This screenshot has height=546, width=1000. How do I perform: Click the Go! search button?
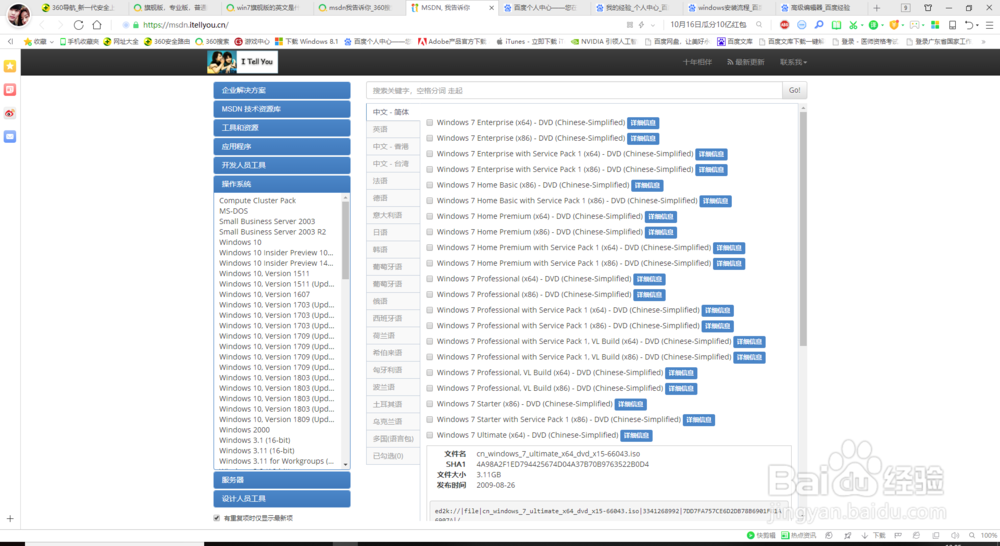[795, 91]
